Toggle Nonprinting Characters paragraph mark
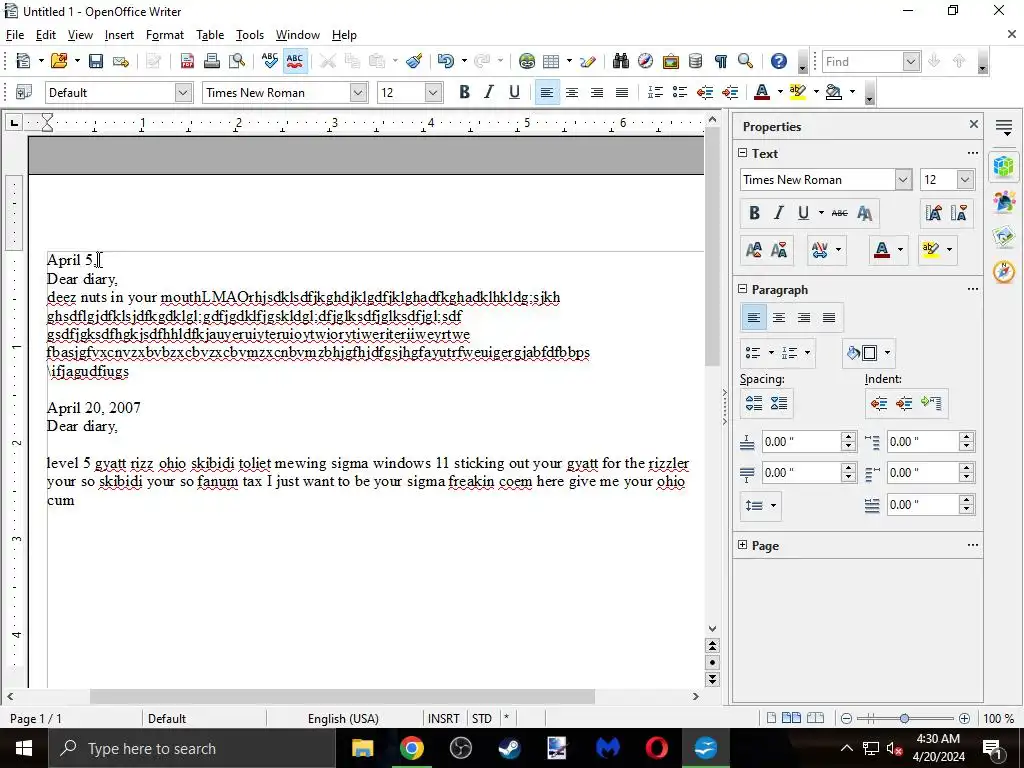Screen dimensions: 1024x768 (721, 61)
